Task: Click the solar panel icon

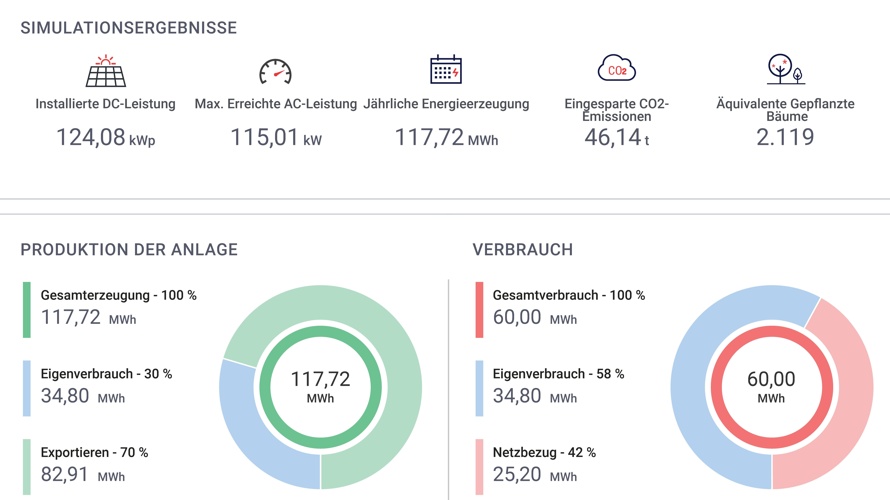Action: coord(105,71)
